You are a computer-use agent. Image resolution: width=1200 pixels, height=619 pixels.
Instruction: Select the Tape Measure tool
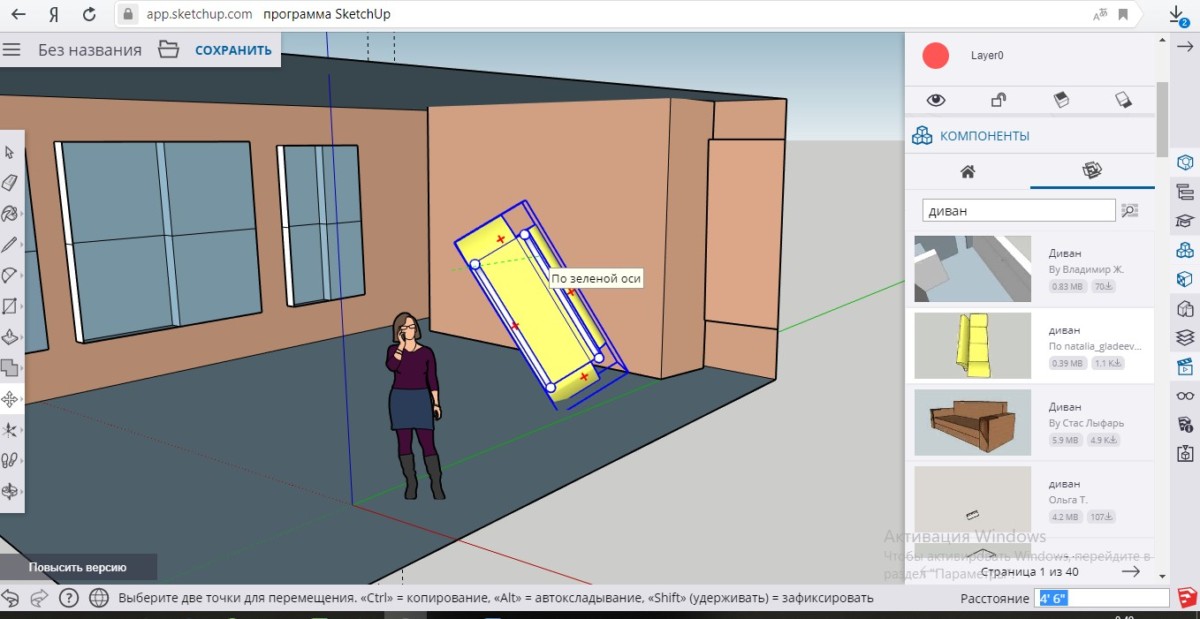pyautogui.click(x=10, y=430)
